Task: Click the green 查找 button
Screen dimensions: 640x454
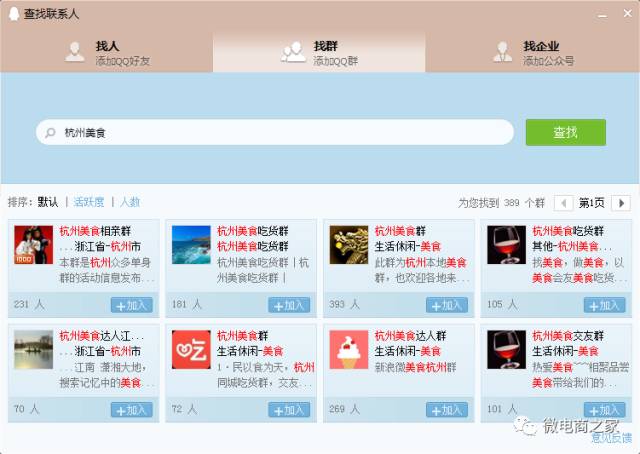Action: [566, 132]
